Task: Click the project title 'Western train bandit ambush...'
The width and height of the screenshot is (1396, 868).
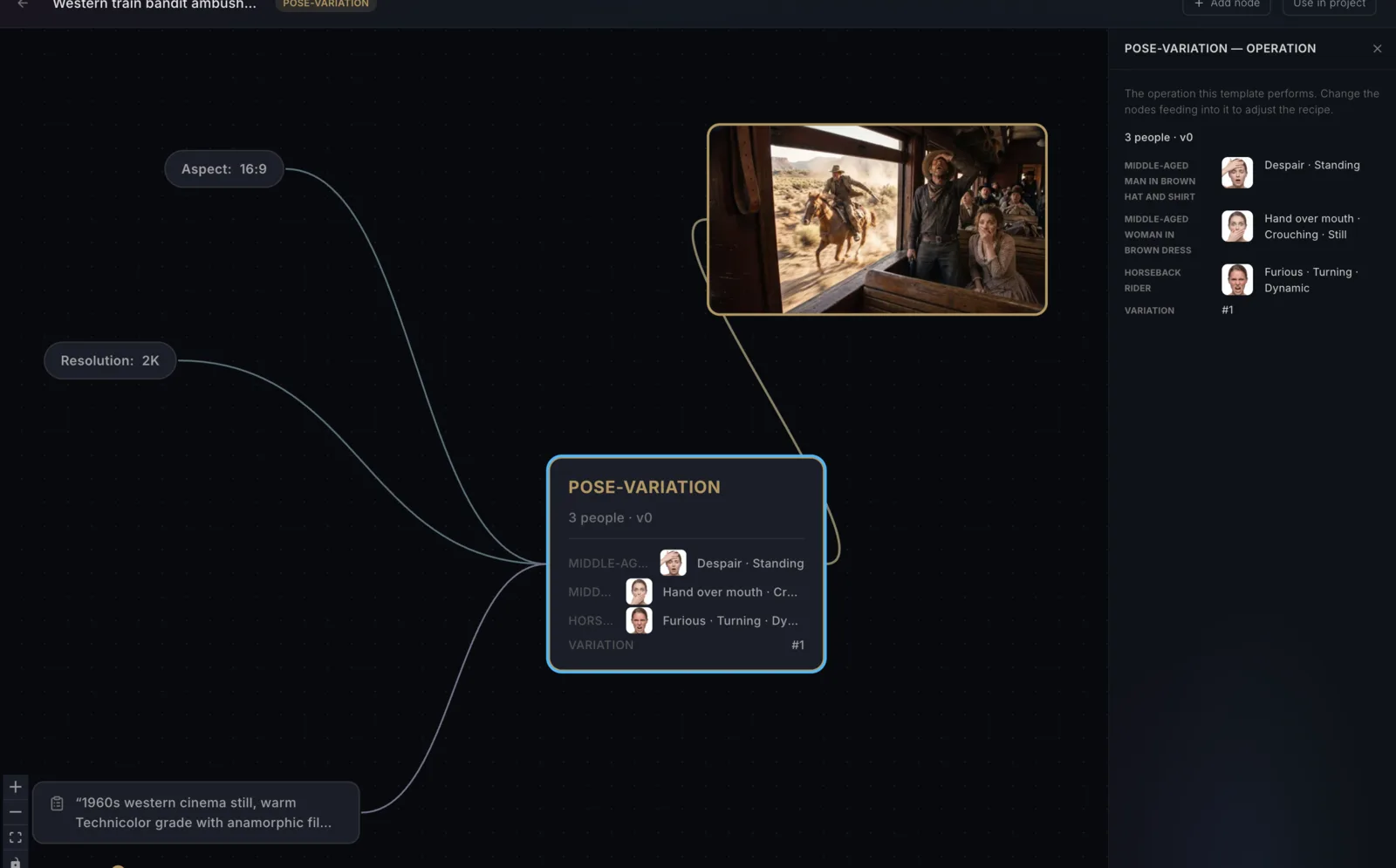Action: [x=154, y=4]
